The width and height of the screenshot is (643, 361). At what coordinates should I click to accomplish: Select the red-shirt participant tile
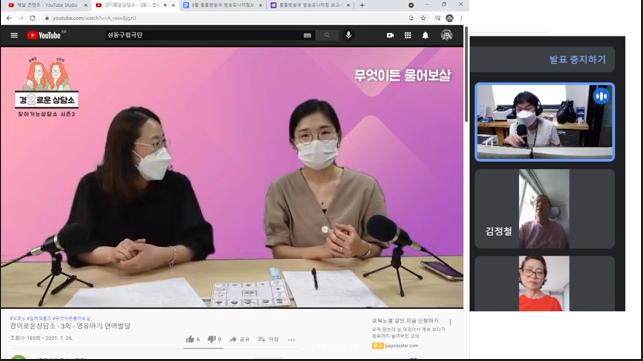545,283
